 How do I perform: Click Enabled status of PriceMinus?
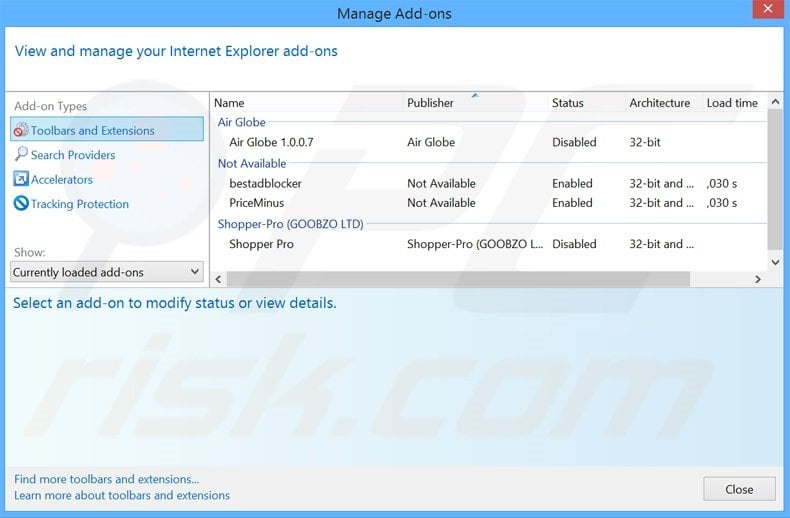572,203
